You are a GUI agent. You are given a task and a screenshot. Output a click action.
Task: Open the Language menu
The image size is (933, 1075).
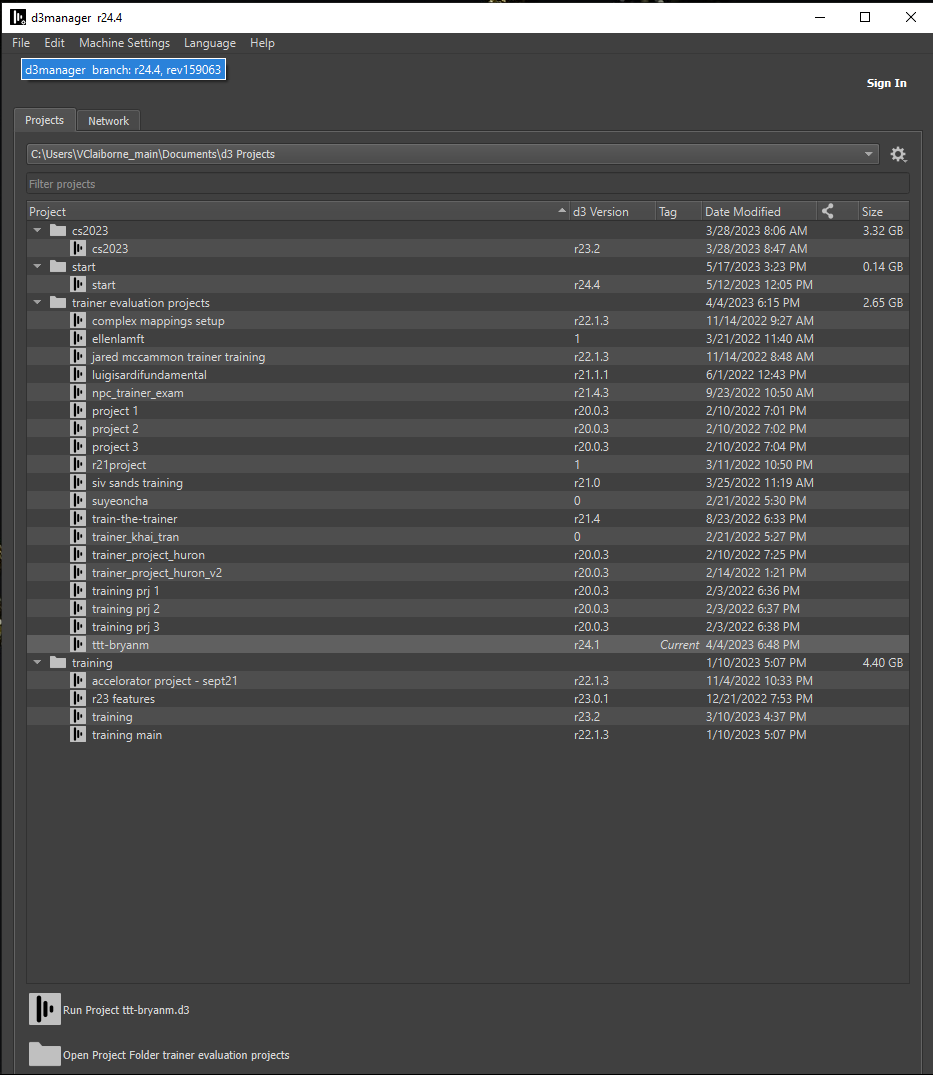210,43
